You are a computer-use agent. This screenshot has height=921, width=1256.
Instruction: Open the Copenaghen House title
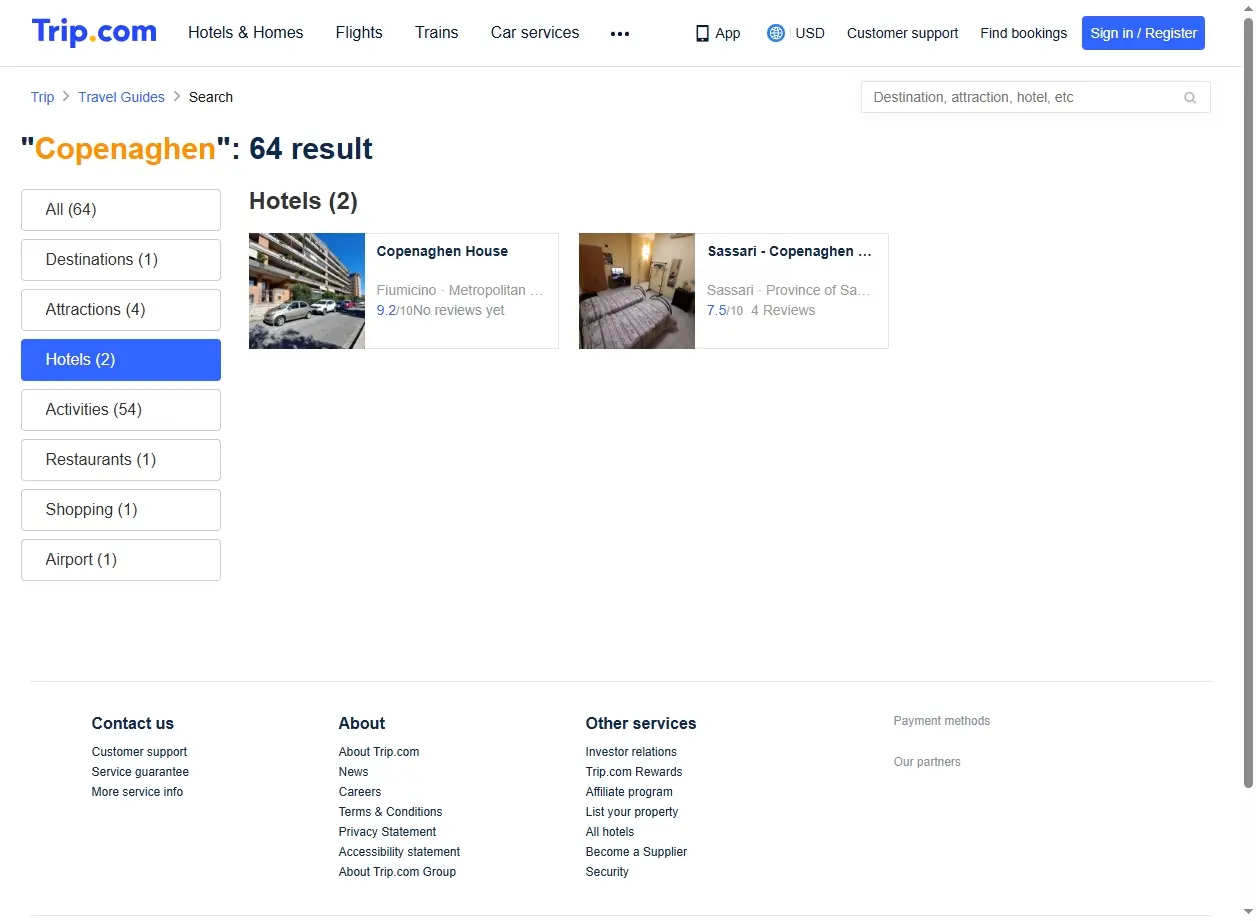click(x=442, y=251)
